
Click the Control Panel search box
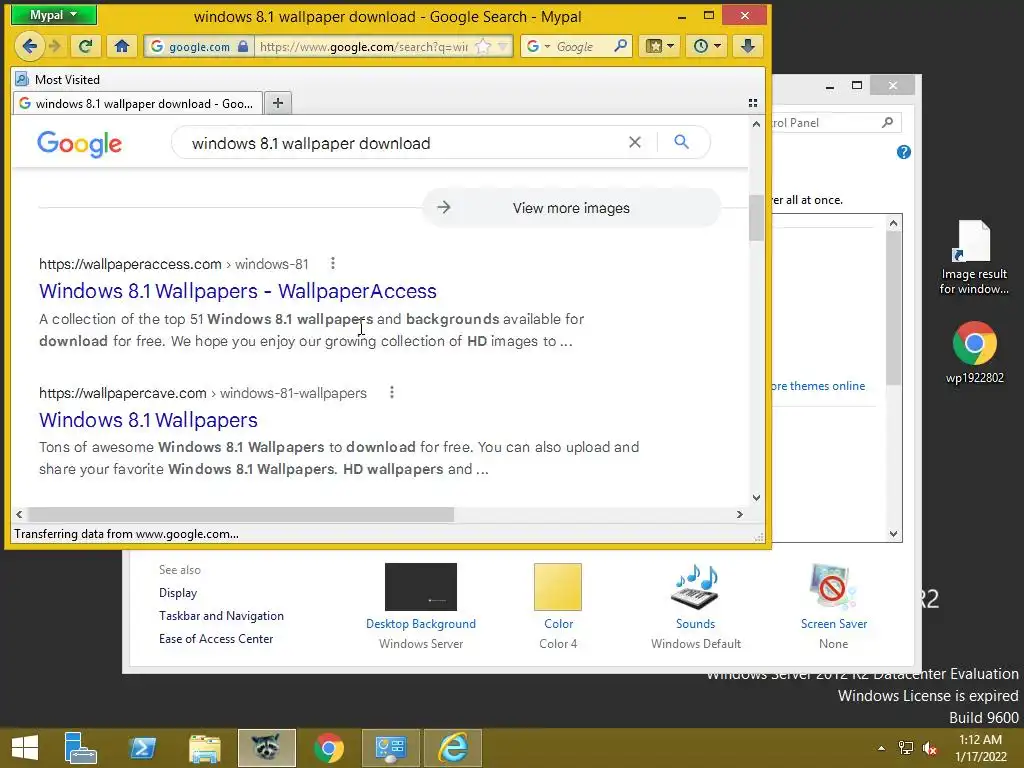[836, 123]
